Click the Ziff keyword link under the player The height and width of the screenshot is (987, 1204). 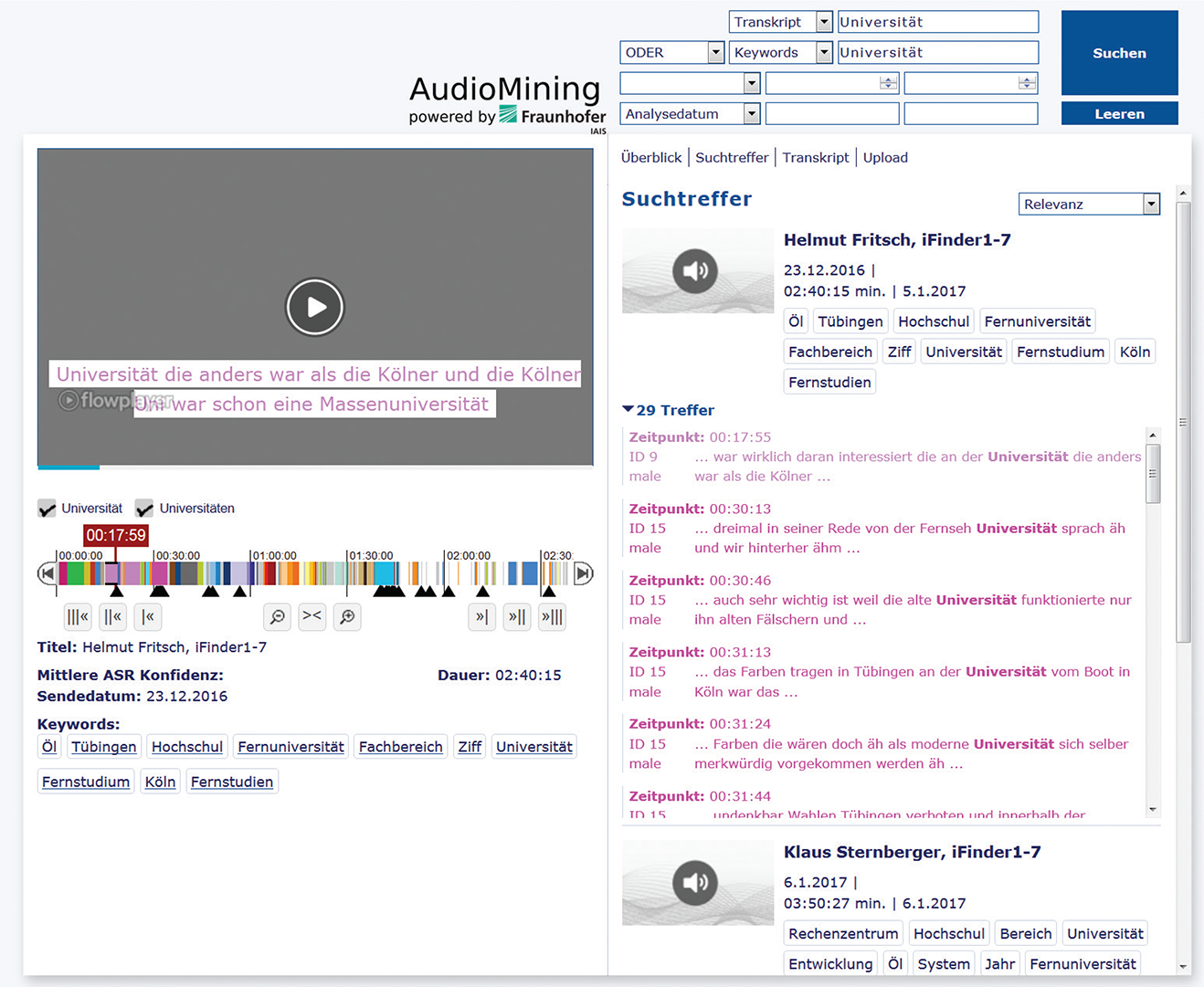470,747
